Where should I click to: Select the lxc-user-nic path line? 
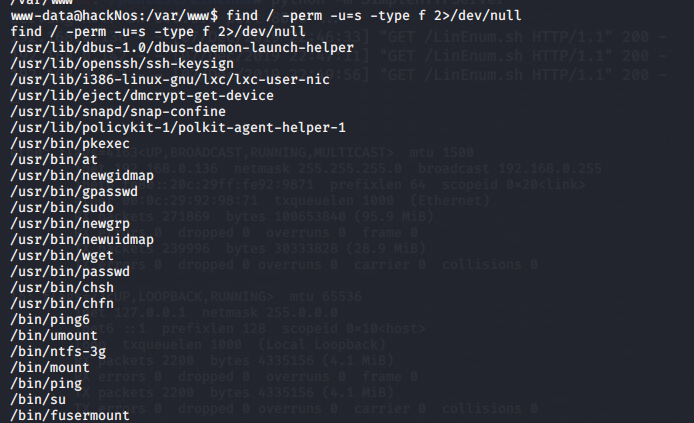[170, 80]
